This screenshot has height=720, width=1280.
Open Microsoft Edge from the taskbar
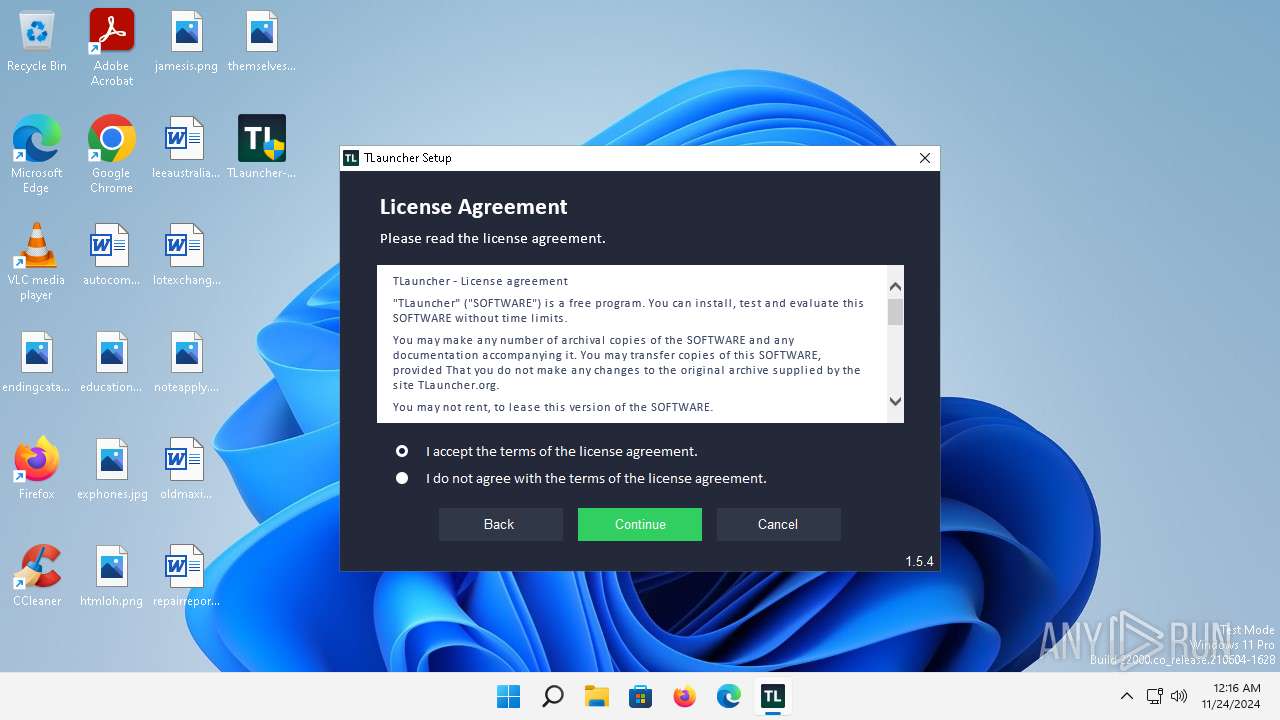728,696
